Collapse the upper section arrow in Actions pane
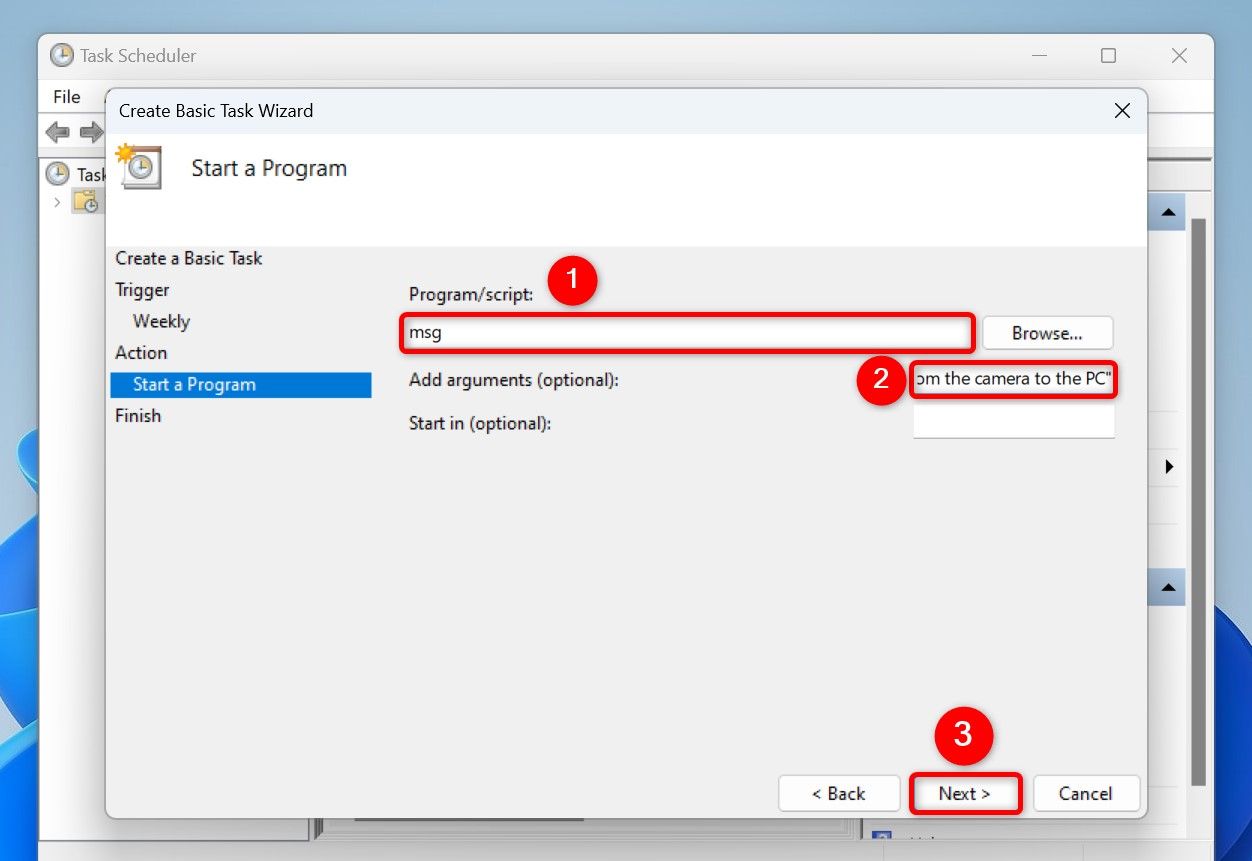This screenshot has width=1252, height=861. point(1167,213)
